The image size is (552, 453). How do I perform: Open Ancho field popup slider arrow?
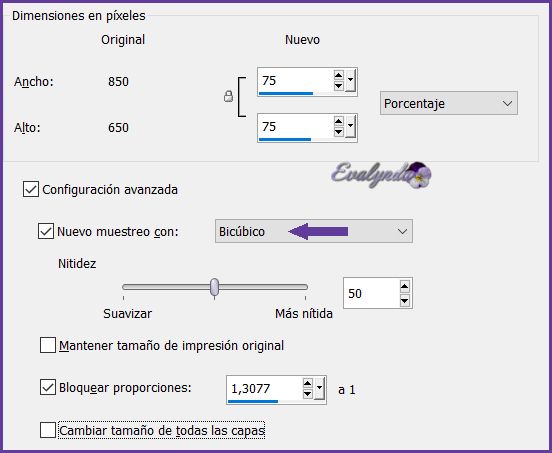[350, 80]
